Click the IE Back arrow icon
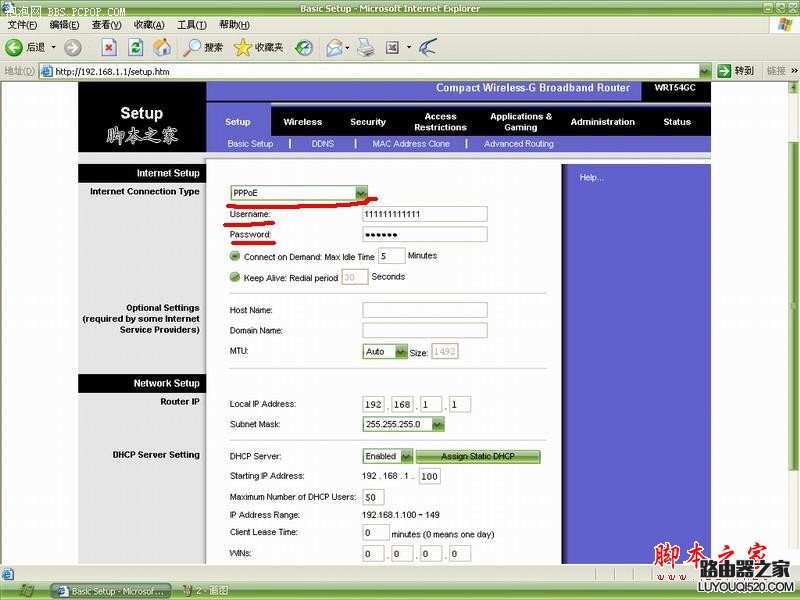The height and width of the screenshot is (600, 800). (x=14, y=47)
